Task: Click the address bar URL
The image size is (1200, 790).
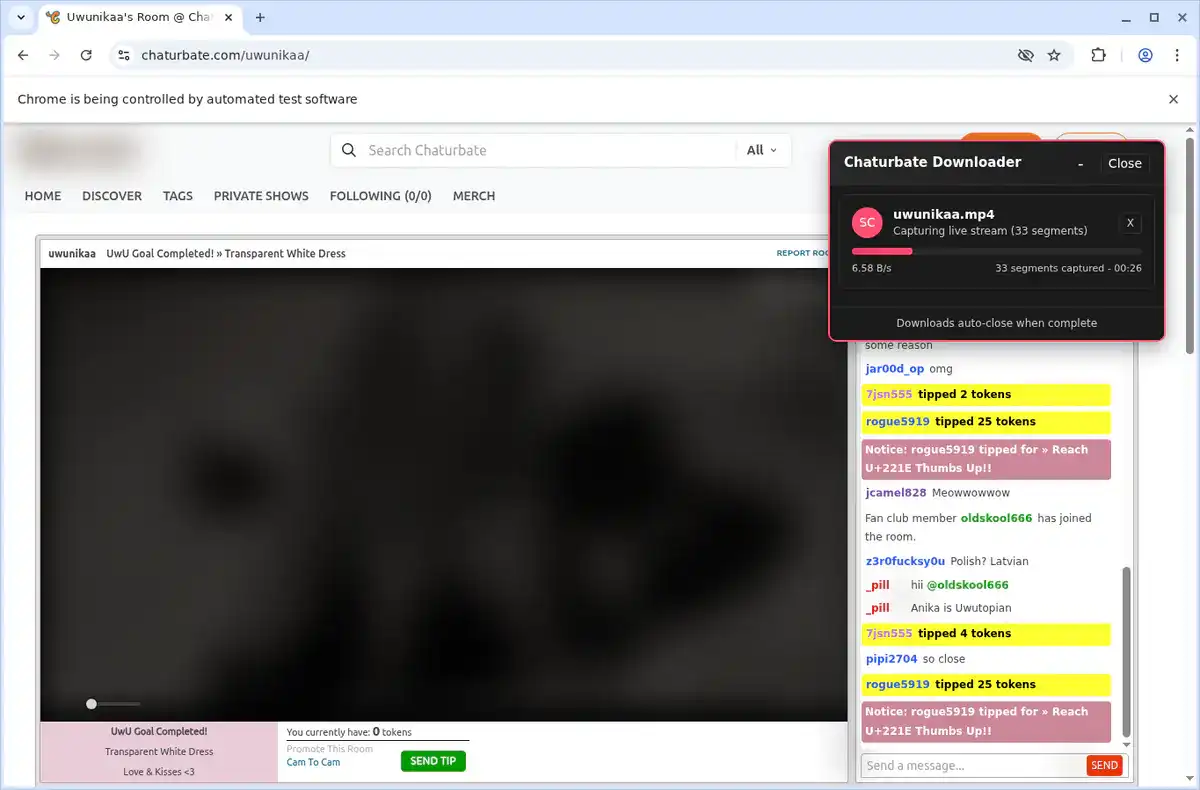Action: tap(225, 55)
